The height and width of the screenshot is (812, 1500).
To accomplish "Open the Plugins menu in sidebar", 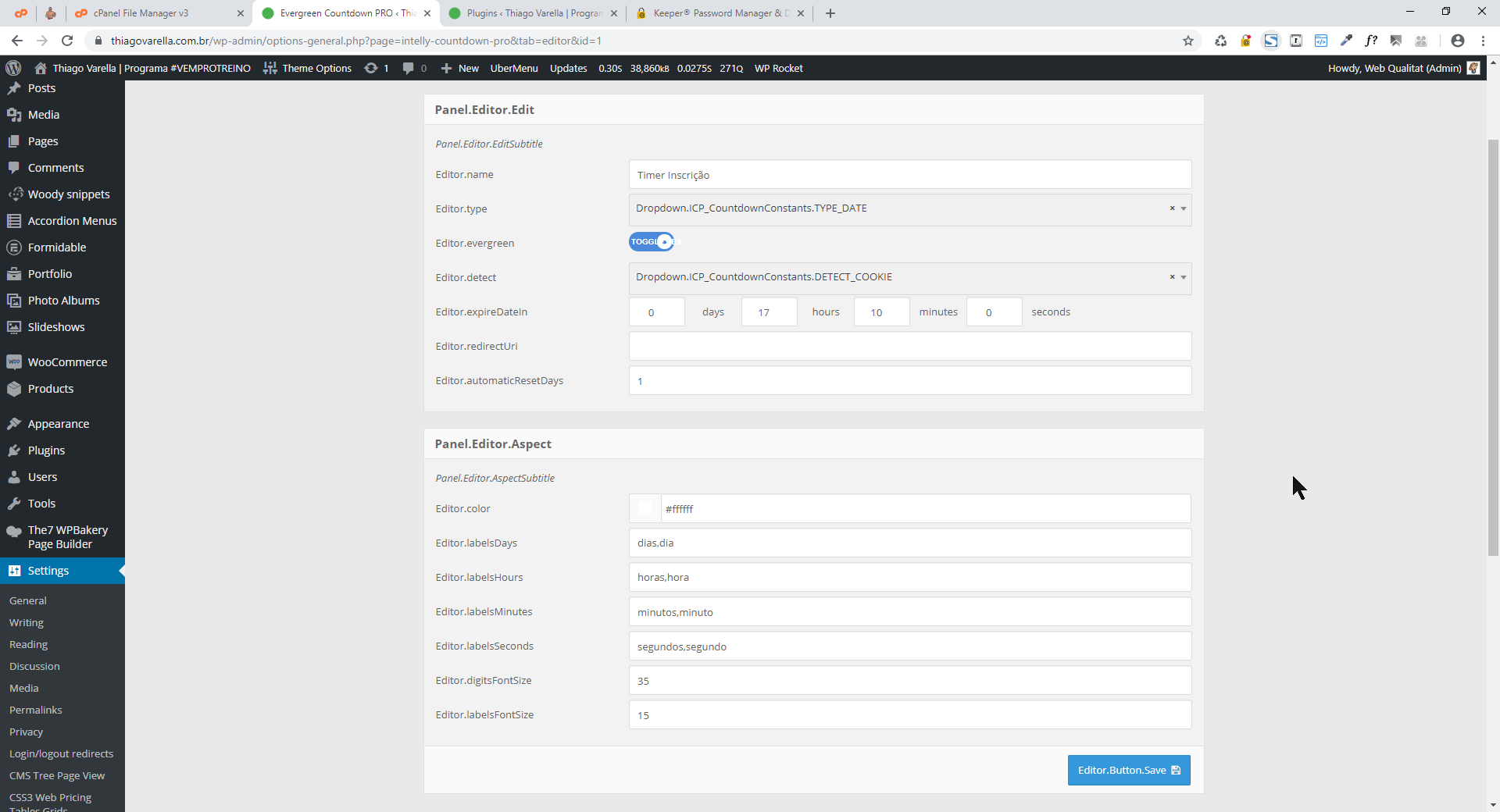I will point(46,451).
